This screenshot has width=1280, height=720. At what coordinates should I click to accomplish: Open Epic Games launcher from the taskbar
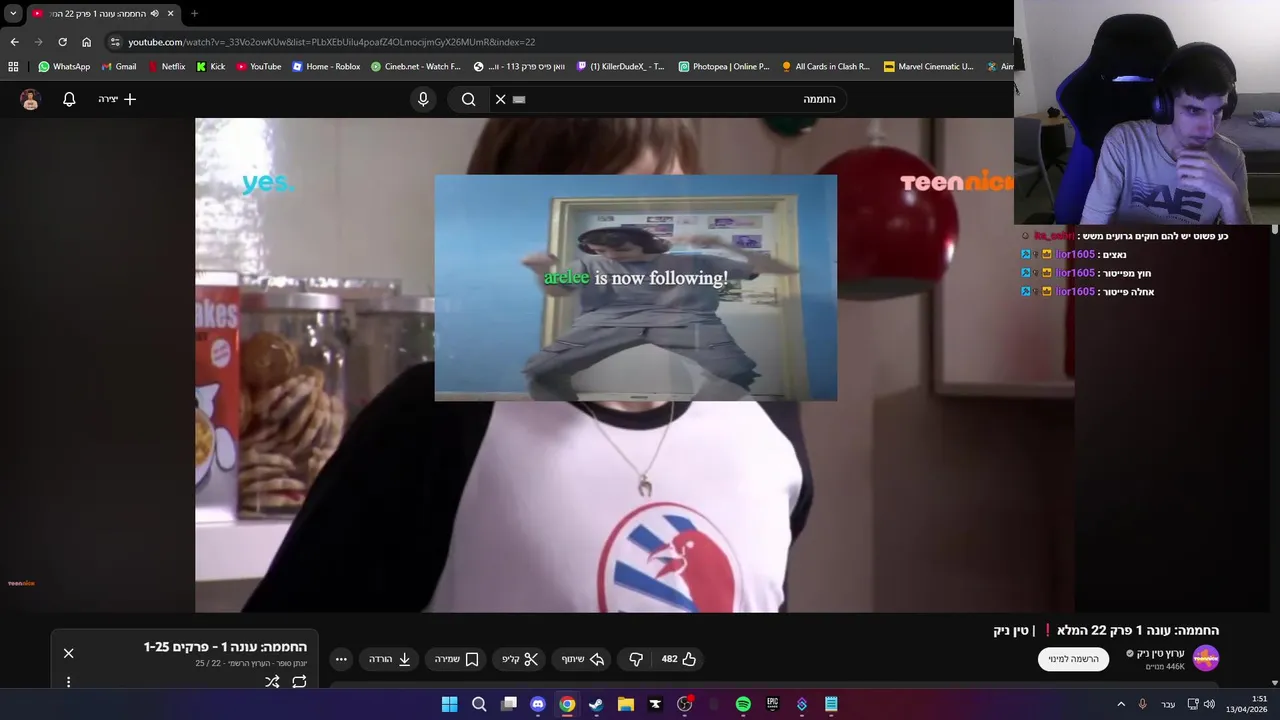point(772,704)
